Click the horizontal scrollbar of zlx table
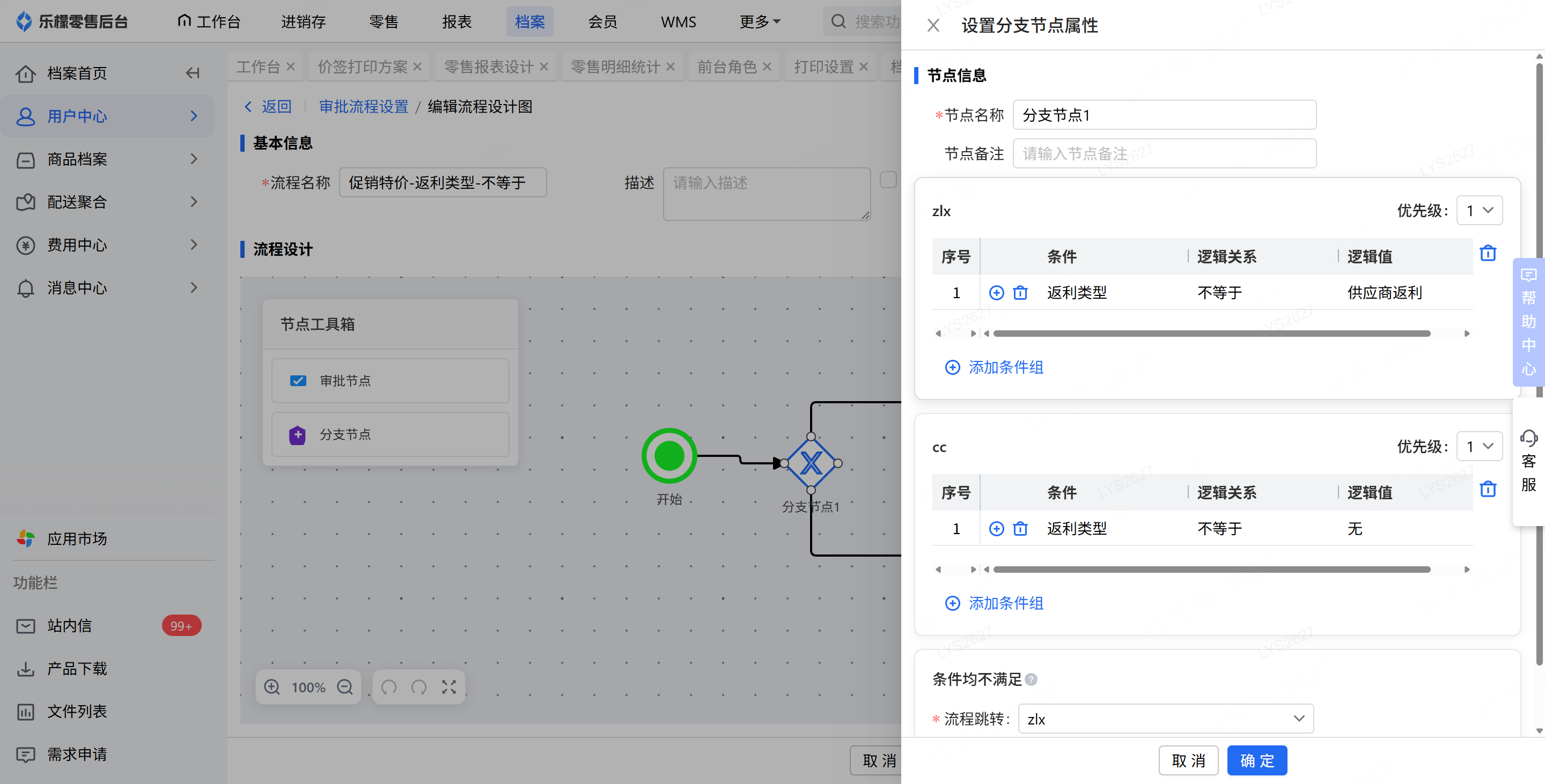 [x=1211, y=333]
